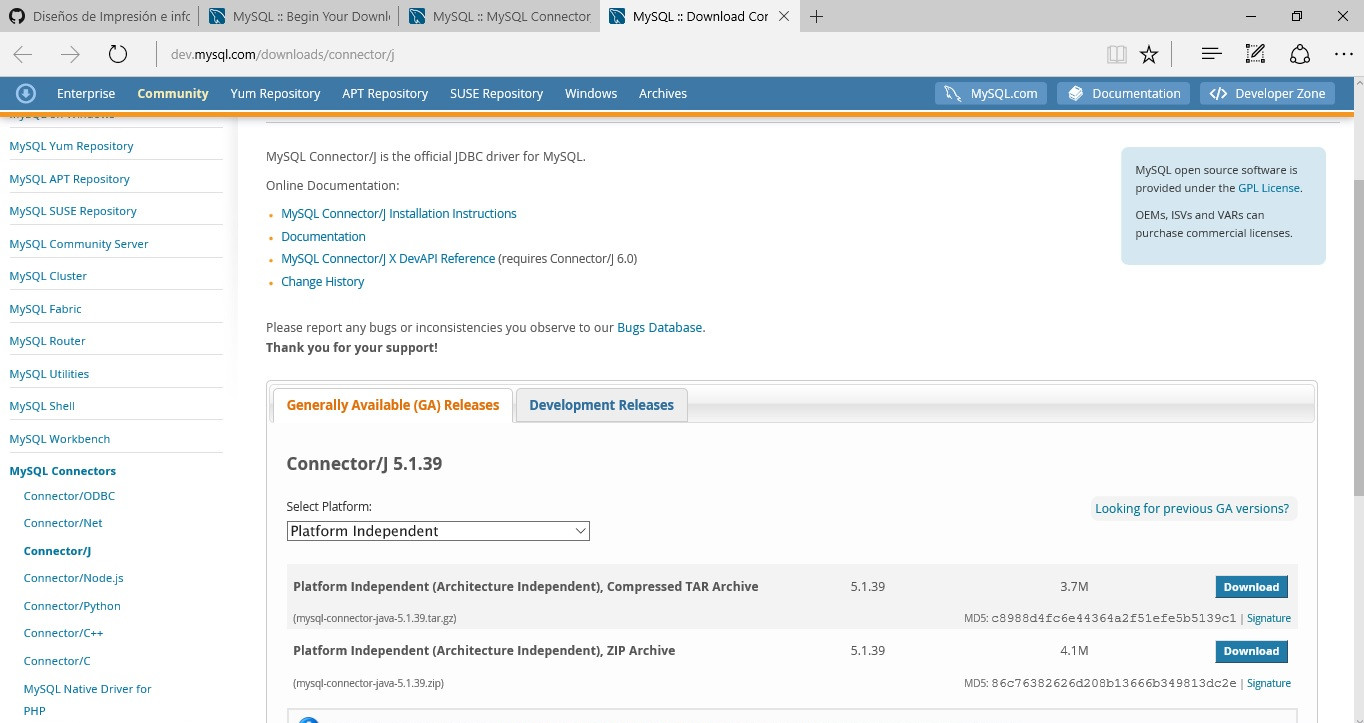The width and height of the screenshot is (1364, 723).
Task: Select Connector/J in sidebar
Action: pos(57,551)
